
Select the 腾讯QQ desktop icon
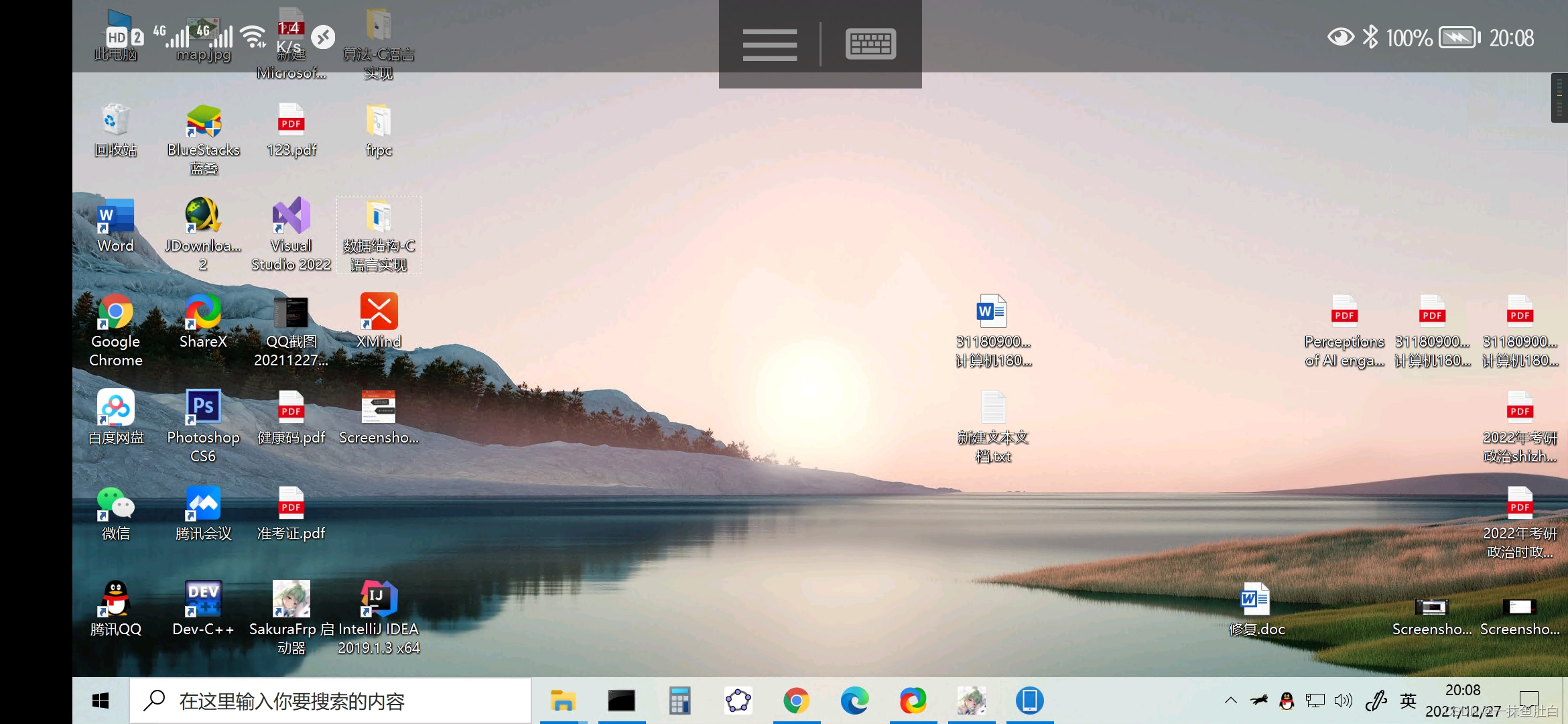click(115, 600)
